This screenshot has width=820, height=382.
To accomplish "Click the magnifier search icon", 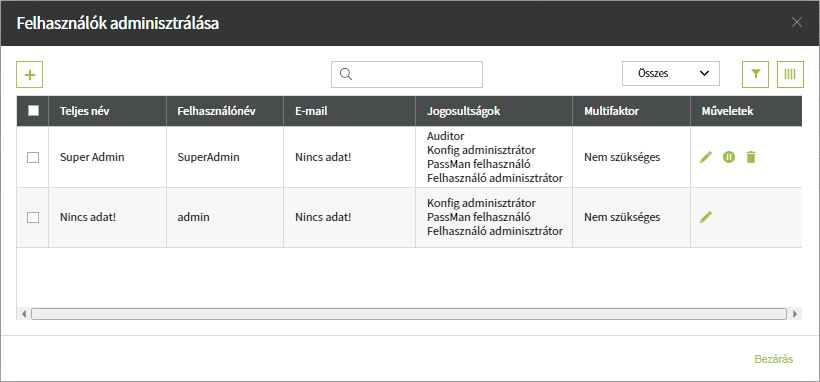I will 346,74.
